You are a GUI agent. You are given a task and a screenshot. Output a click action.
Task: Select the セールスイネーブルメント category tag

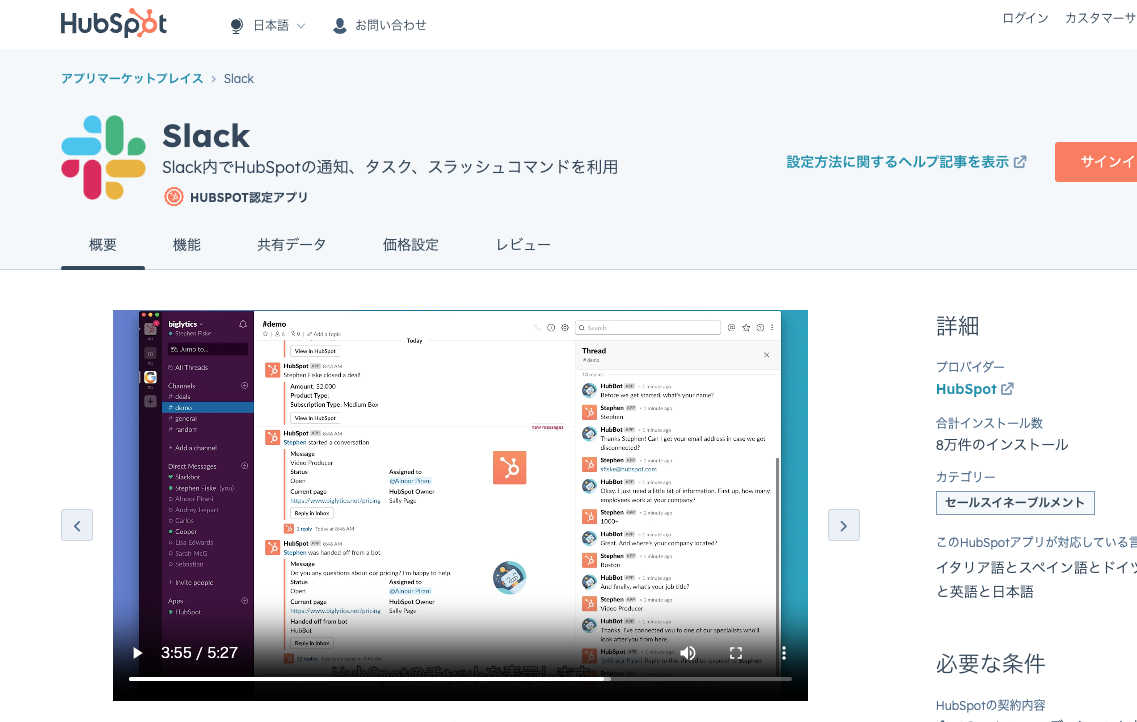[x=1015, y=503]
